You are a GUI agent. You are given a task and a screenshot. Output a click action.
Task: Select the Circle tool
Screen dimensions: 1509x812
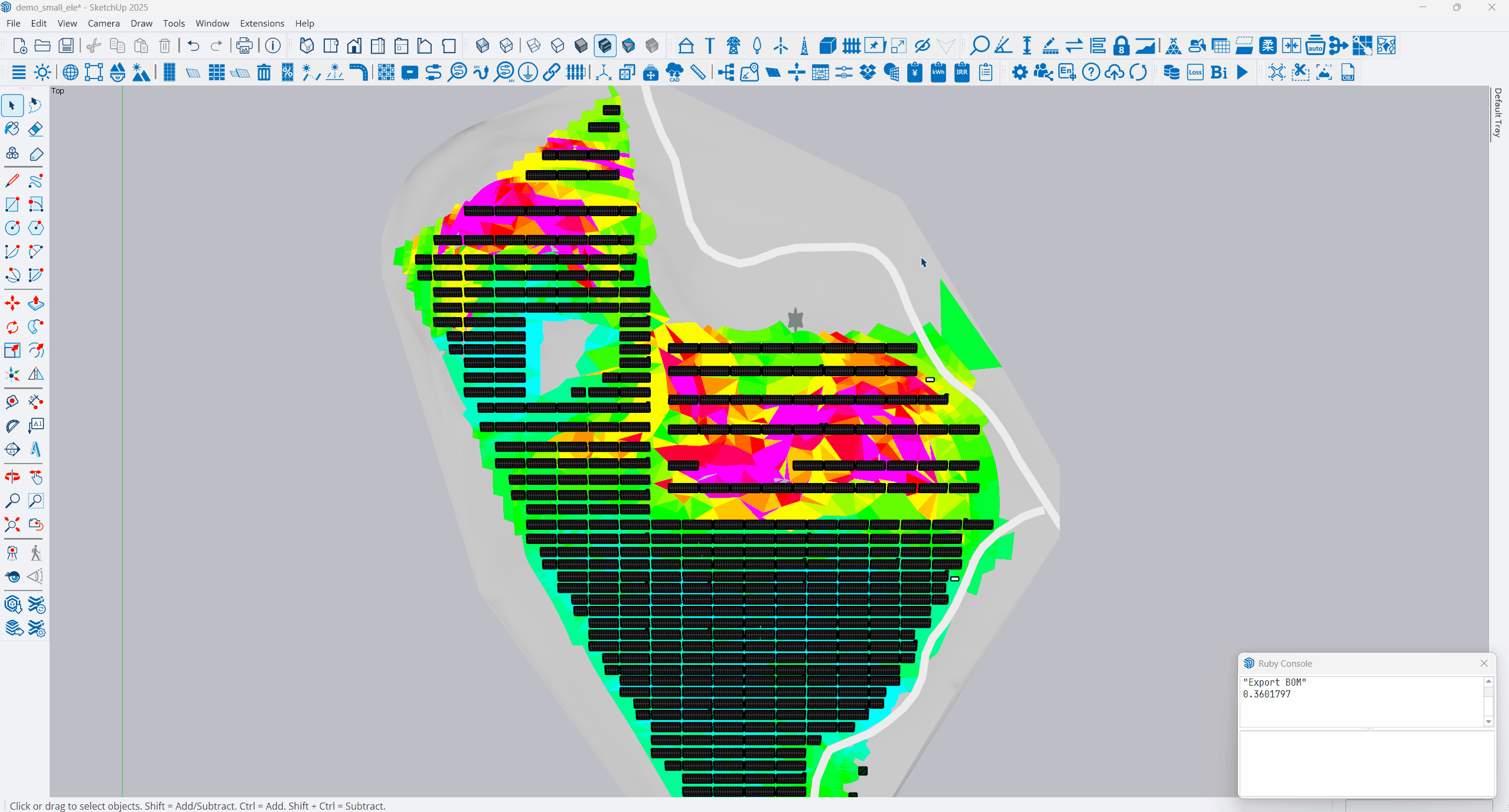[12, 228]
